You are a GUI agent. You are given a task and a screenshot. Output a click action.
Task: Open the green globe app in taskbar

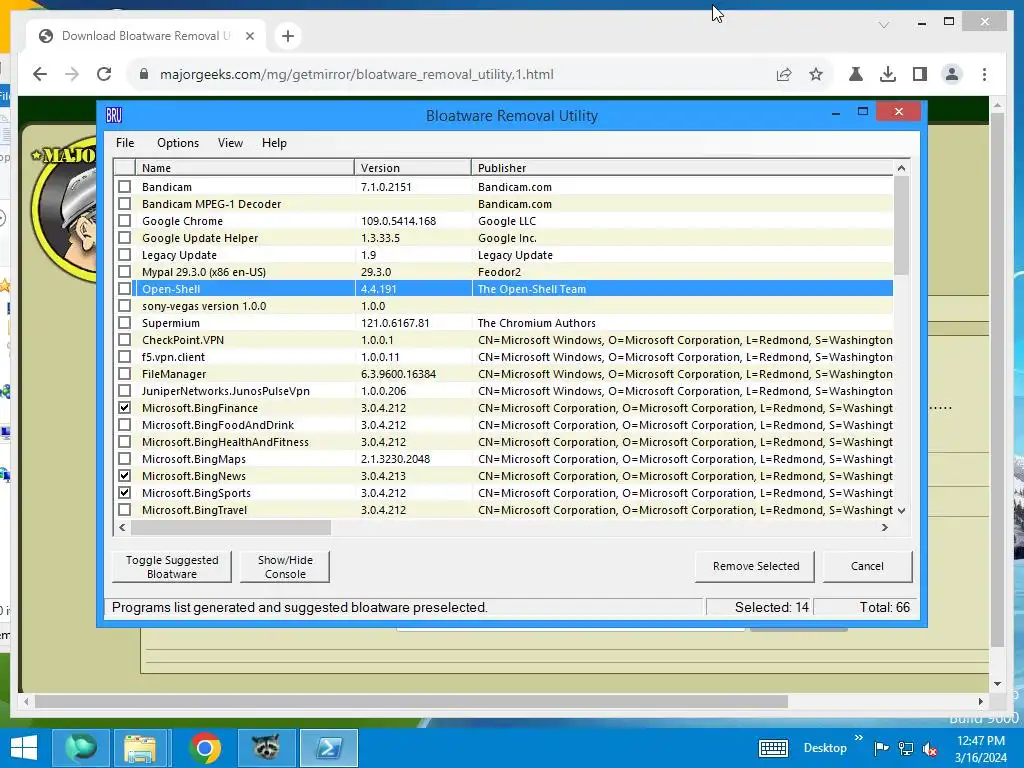point(80,748)
